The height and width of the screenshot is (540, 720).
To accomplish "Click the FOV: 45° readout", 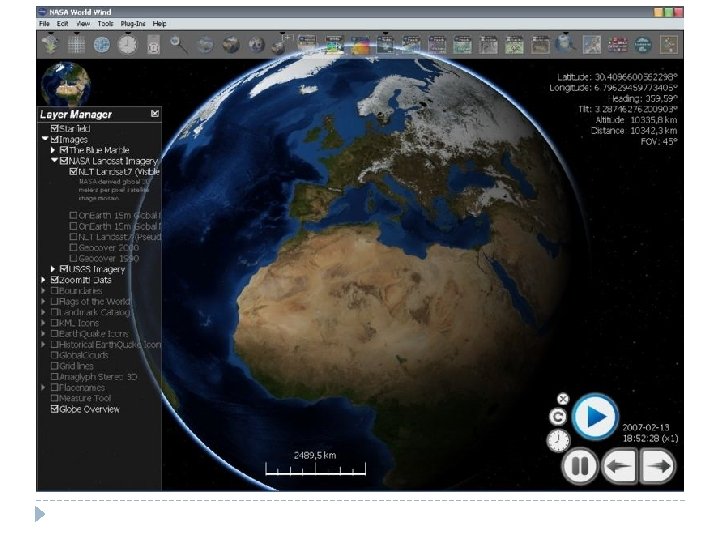I will (x=659, y=142).
